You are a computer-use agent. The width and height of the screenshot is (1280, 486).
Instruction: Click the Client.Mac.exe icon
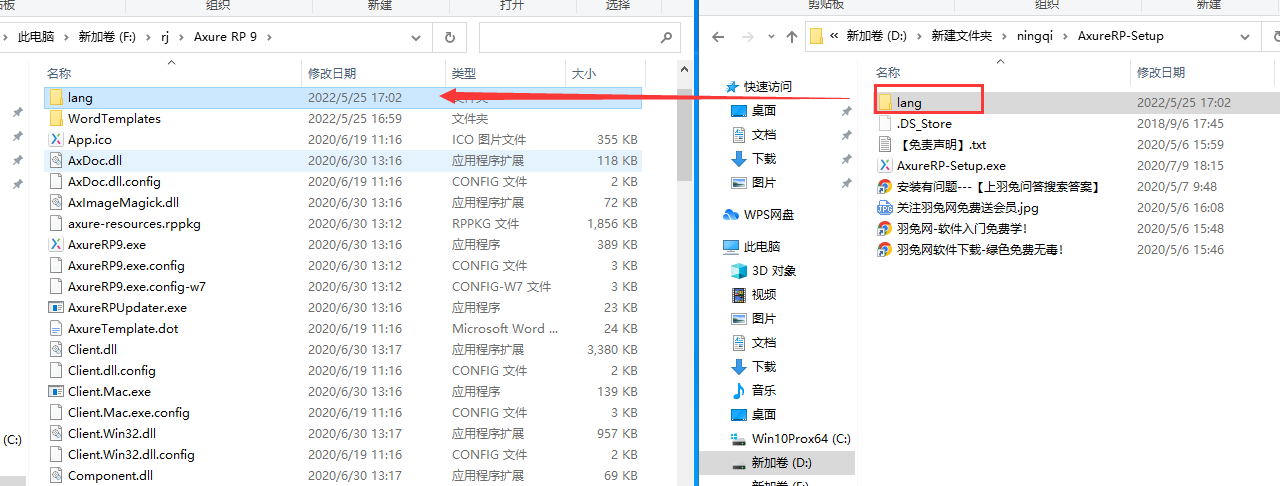click(56, 392)
